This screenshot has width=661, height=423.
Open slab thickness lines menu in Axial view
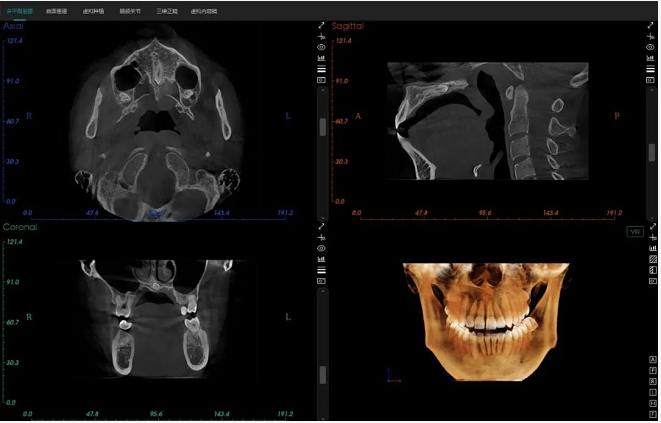tap(321, 69)
